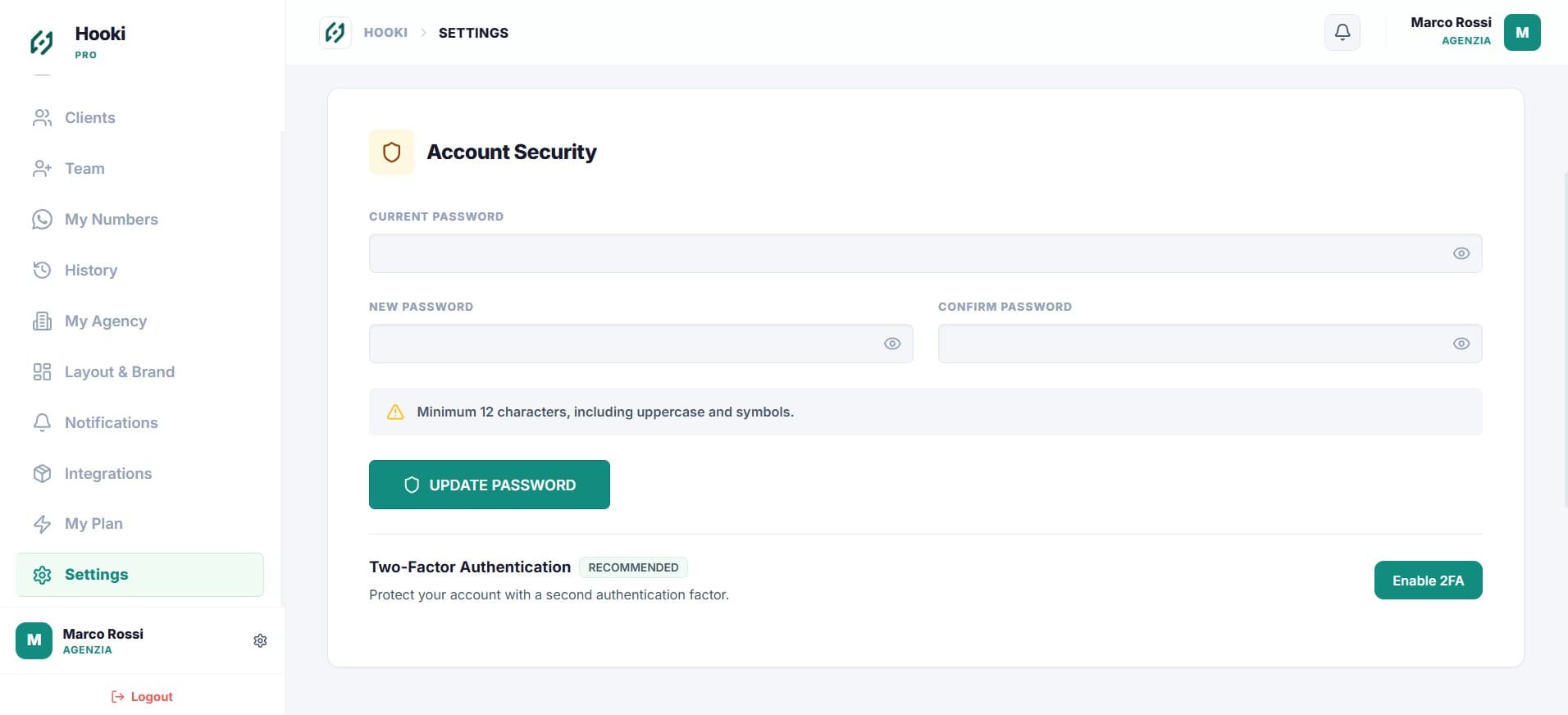Viewport: 1568px width, 715px height.
Task: Go to Notifications in the sidebar
Action: point(139,423)
